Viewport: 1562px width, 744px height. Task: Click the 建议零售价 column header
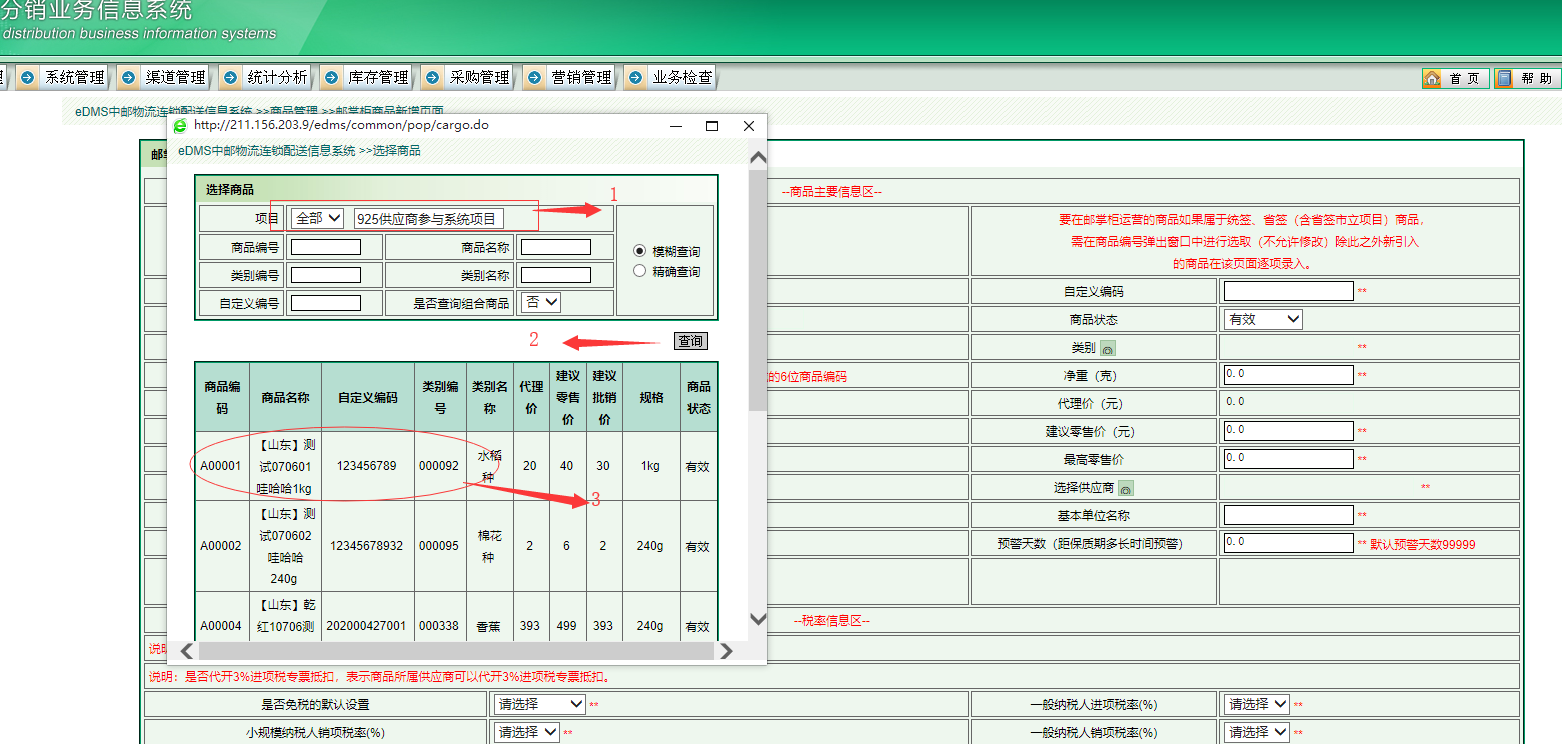tap(567, 397)
